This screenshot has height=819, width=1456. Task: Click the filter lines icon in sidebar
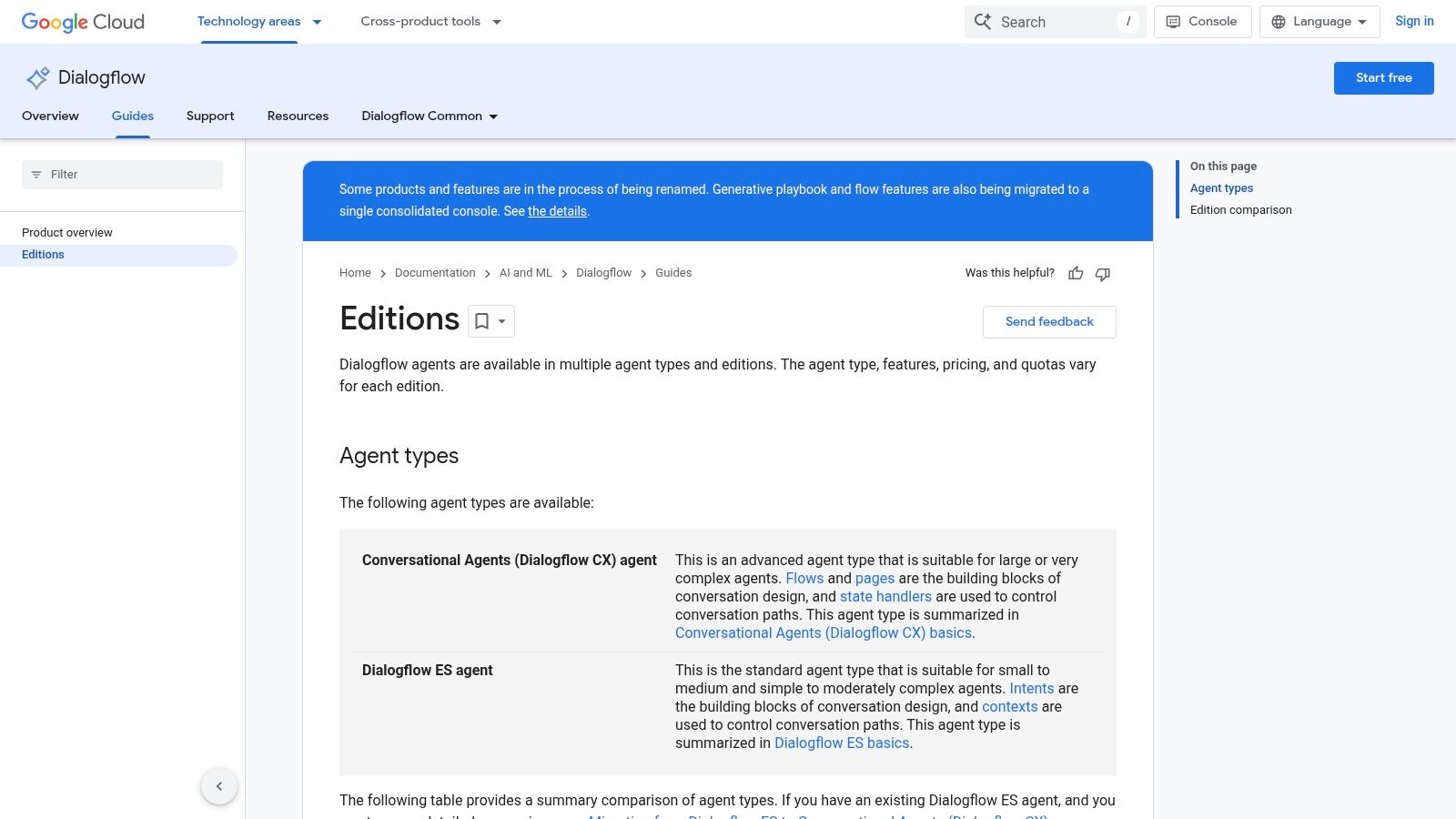36,175
